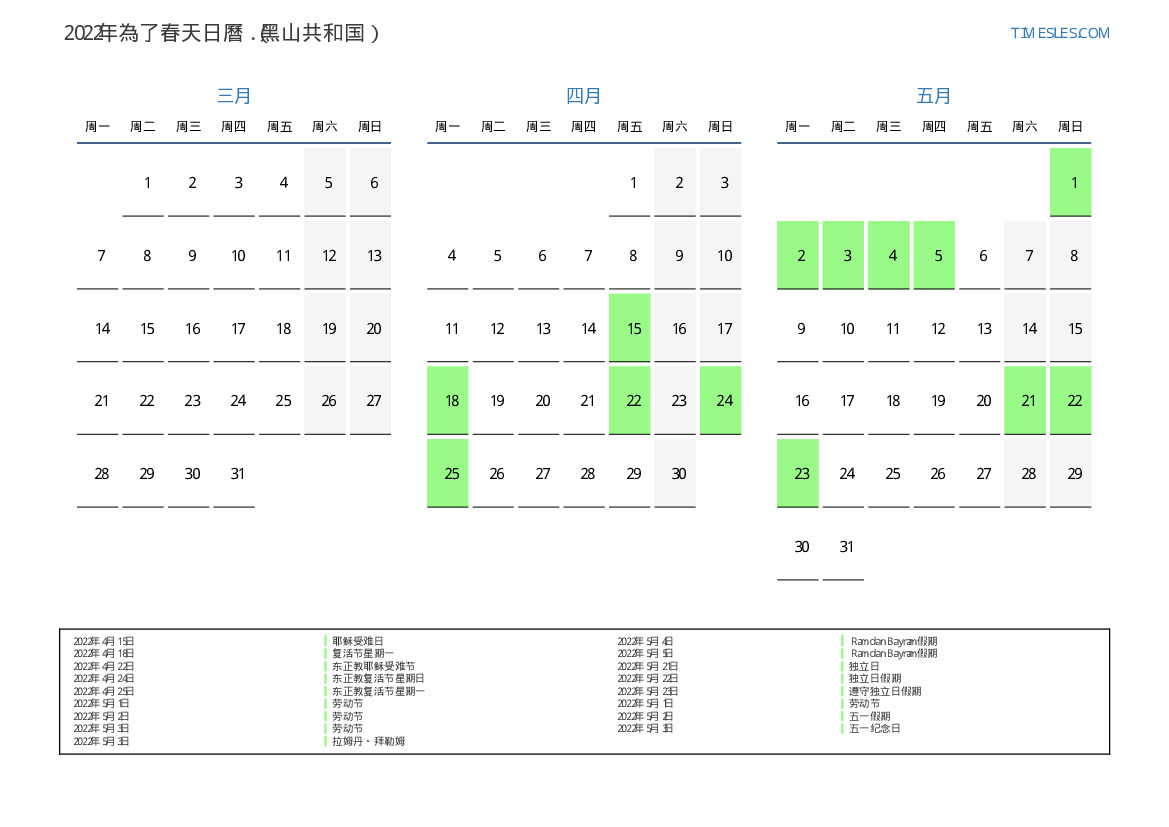
Task: Click the 四月 month heading
Action: [x=584, y=96]
